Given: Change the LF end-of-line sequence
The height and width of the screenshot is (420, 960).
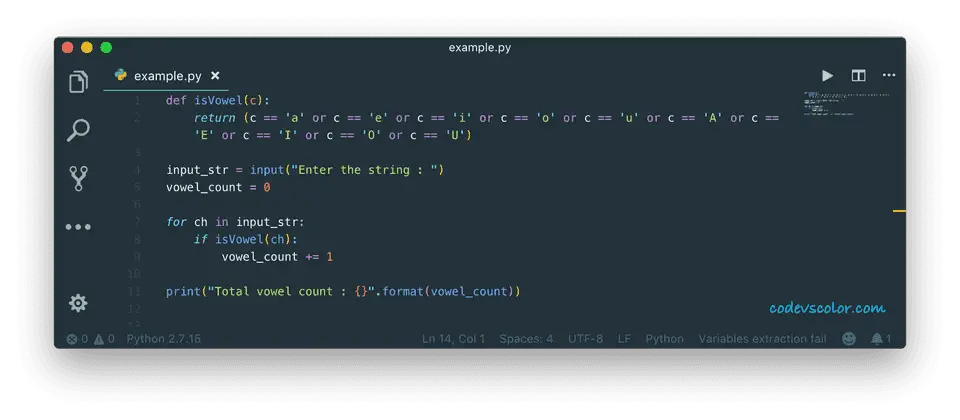Looking at the screenshot, I should [x=624, y=339].
